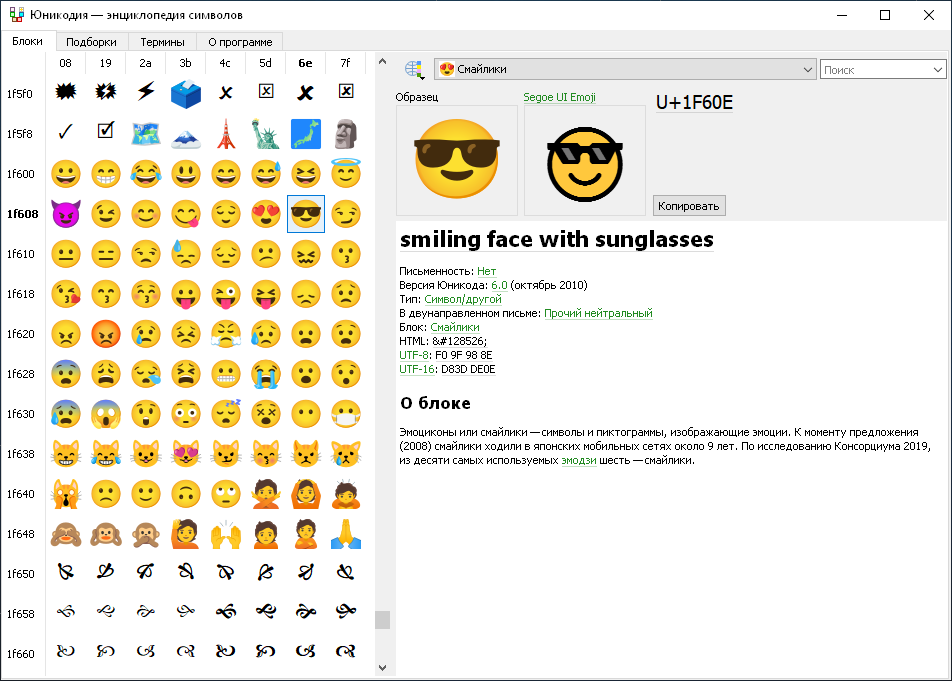
Task: Click the Segoe UI Emoji glyph preview
Action: (585, 160)
